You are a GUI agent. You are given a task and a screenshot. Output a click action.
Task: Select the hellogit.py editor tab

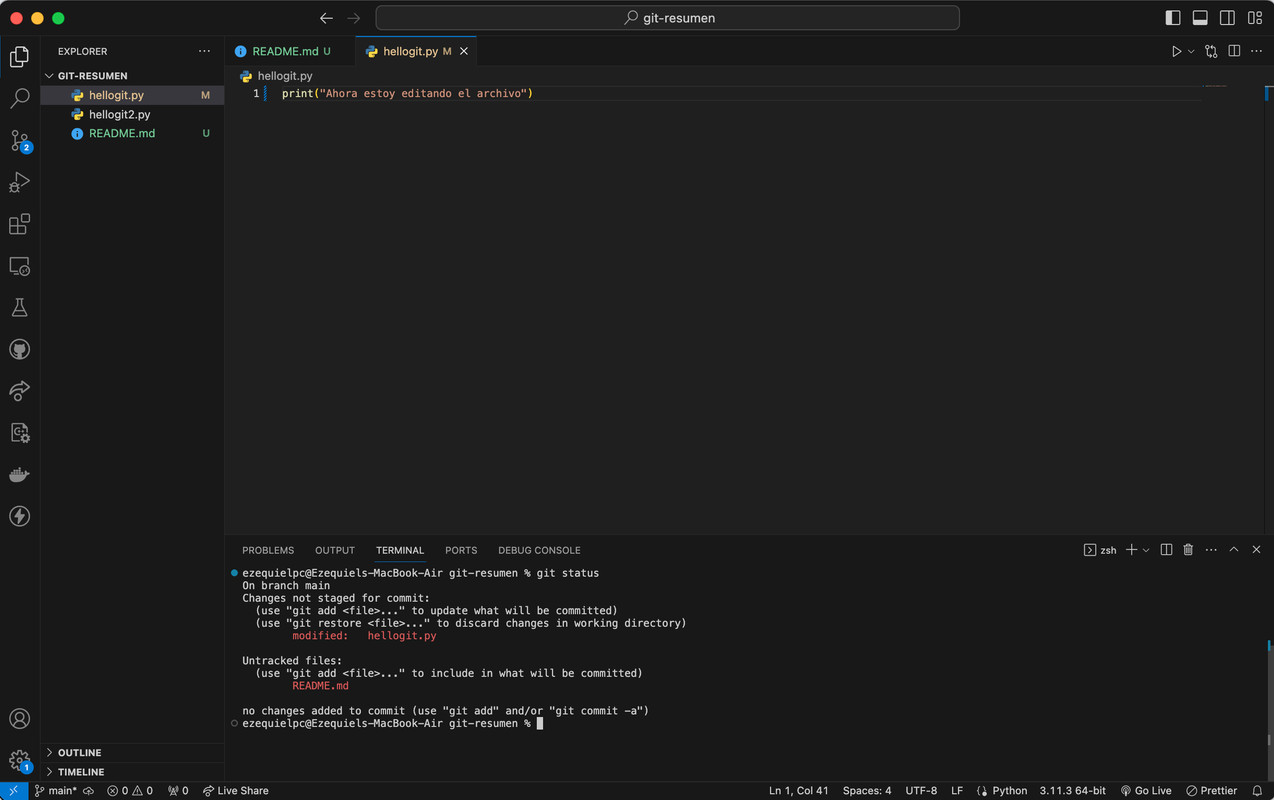coord(416,51)
